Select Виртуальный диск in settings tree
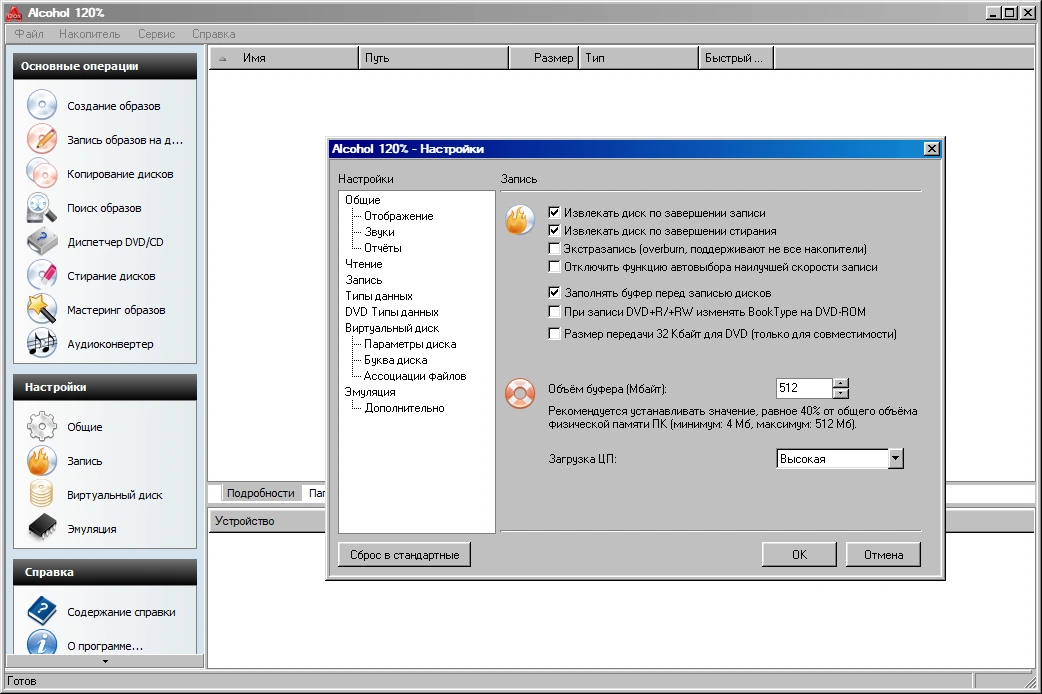 [x=392, y=328]
